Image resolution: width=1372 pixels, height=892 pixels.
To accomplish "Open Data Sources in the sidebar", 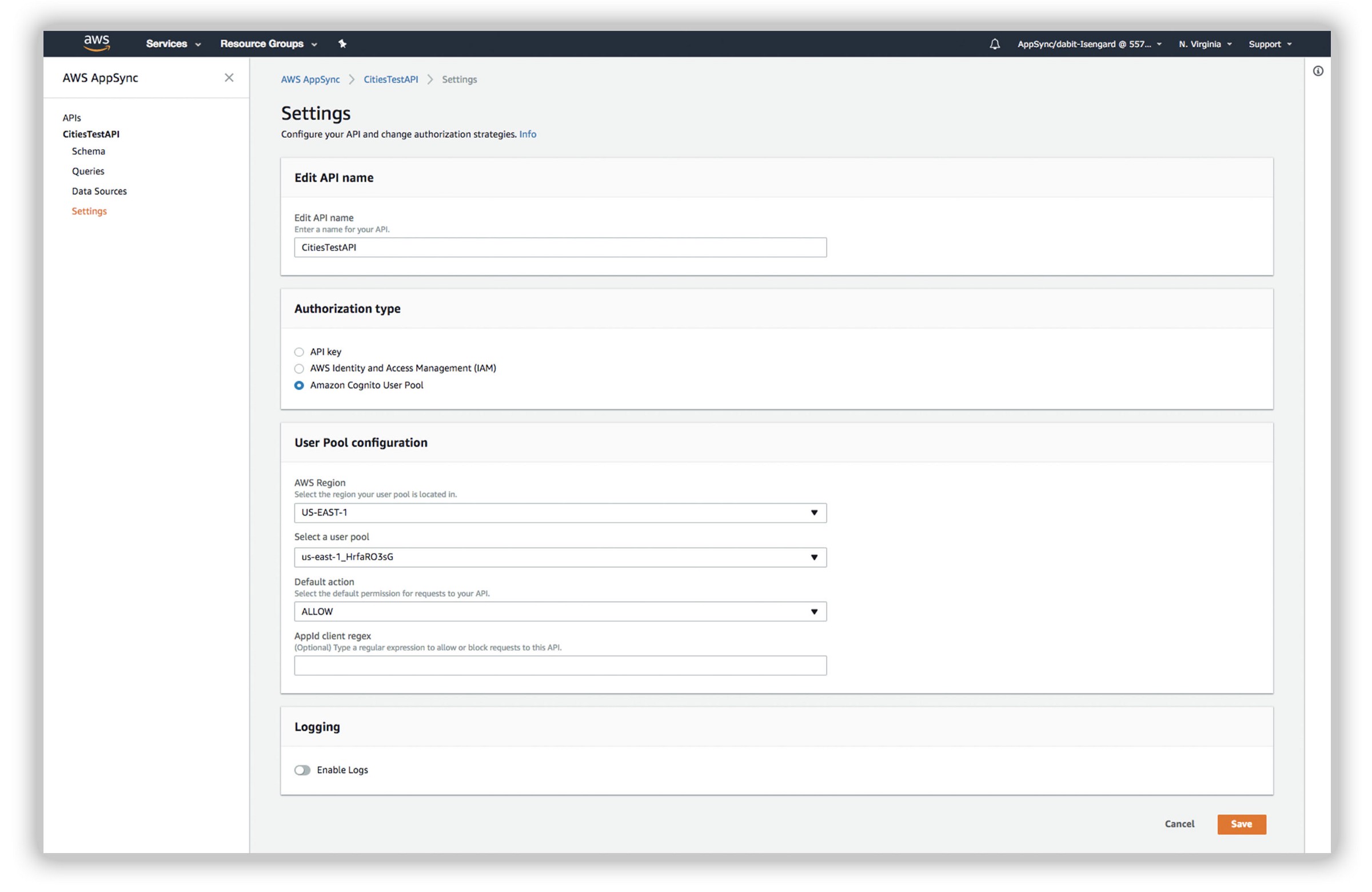I will pyautogui.click(x=99, y=192).
